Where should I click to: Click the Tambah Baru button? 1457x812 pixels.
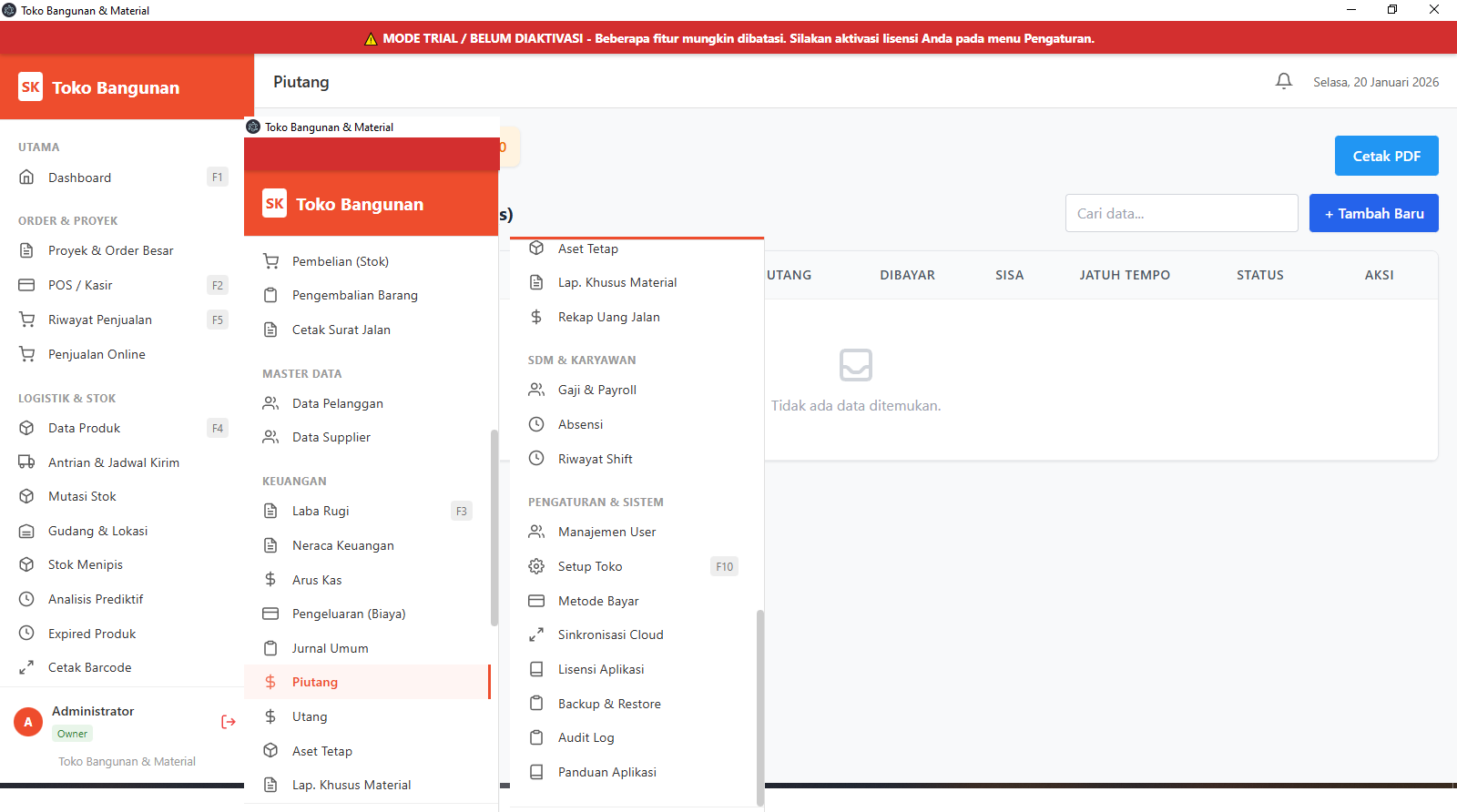coord(1373,213)
